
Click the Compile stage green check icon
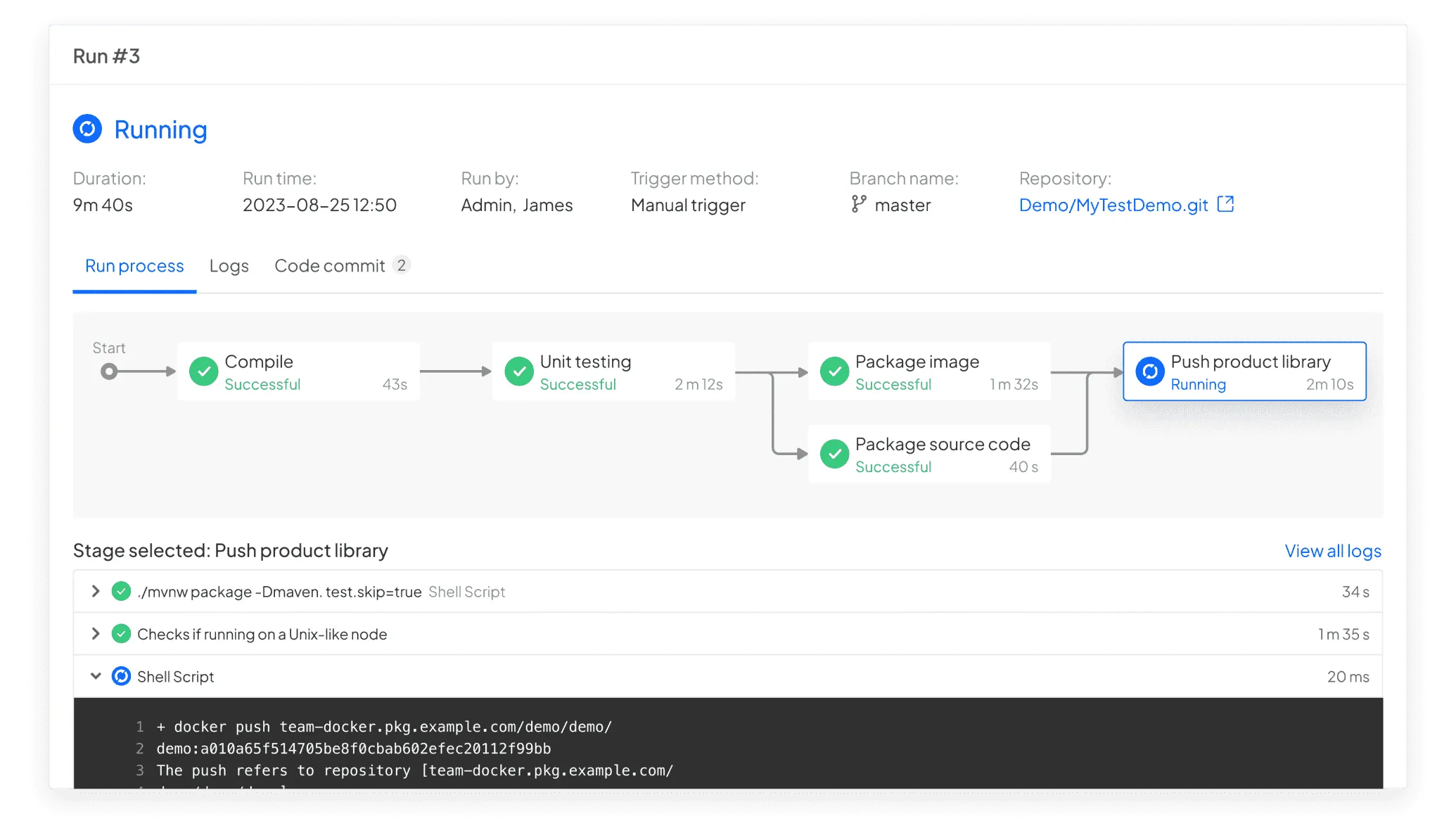coord(203,371)
